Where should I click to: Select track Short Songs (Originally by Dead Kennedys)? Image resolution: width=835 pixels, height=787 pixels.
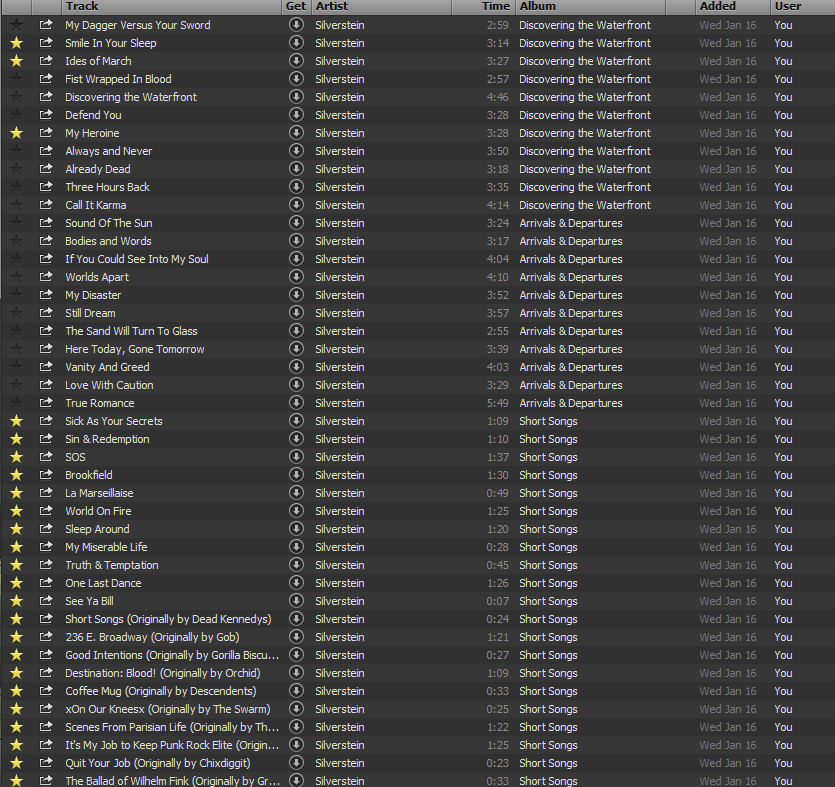[168, 619]
